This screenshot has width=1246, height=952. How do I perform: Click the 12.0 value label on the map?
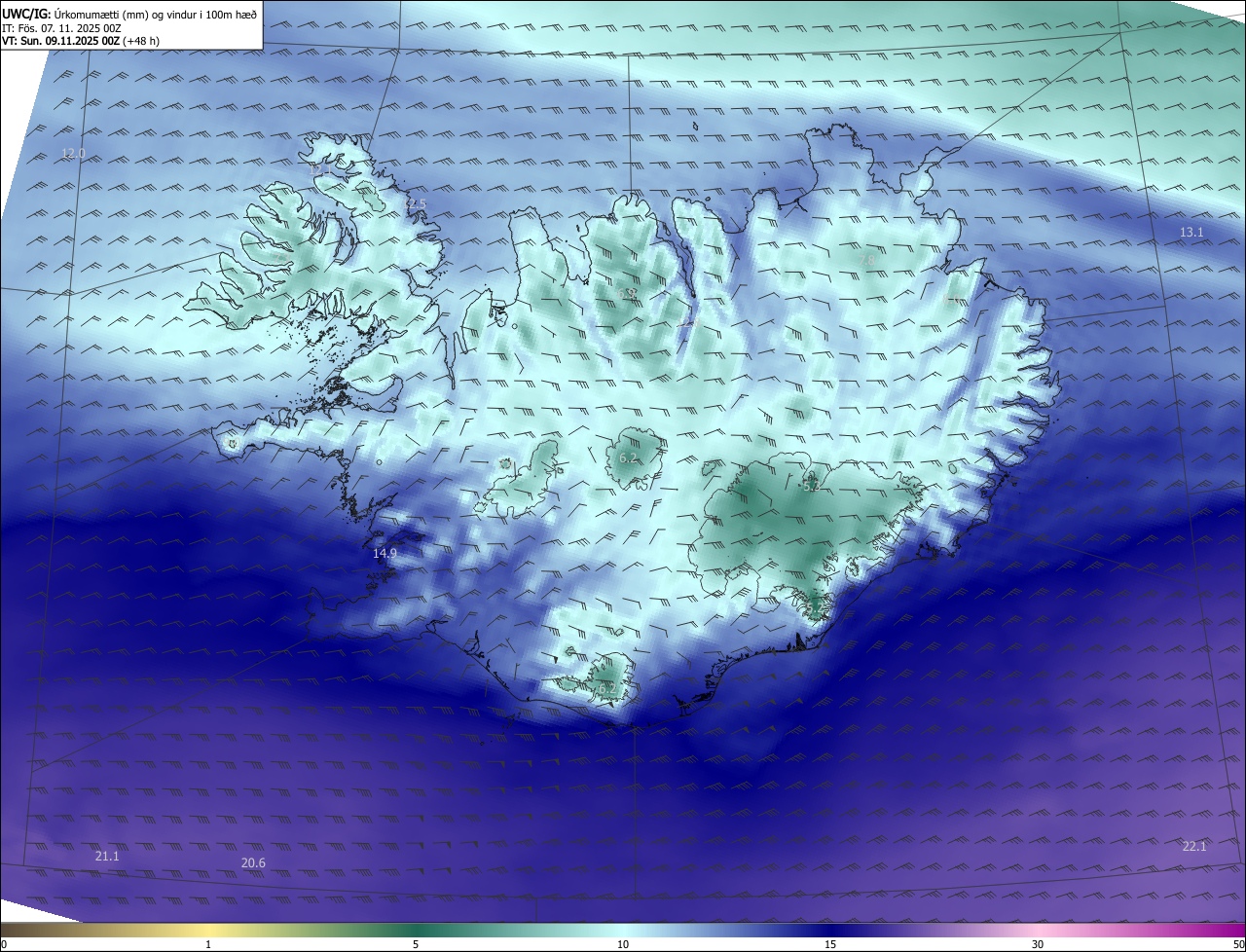(73, 154)
